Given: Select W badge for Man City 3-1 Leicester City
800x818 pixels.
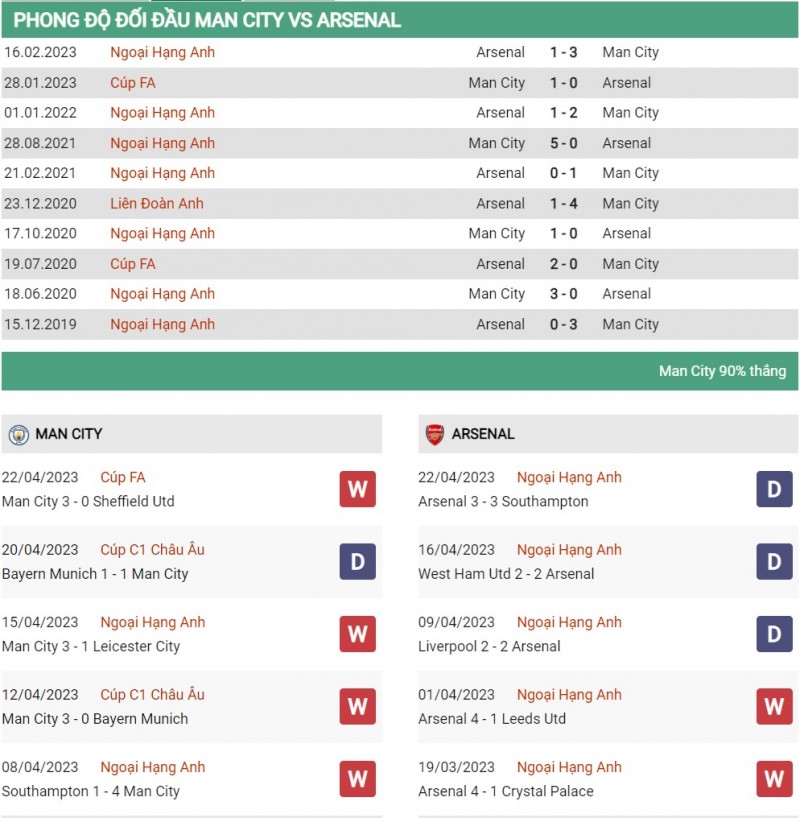Looking at the screenshot, I should (x=357, y=634).
